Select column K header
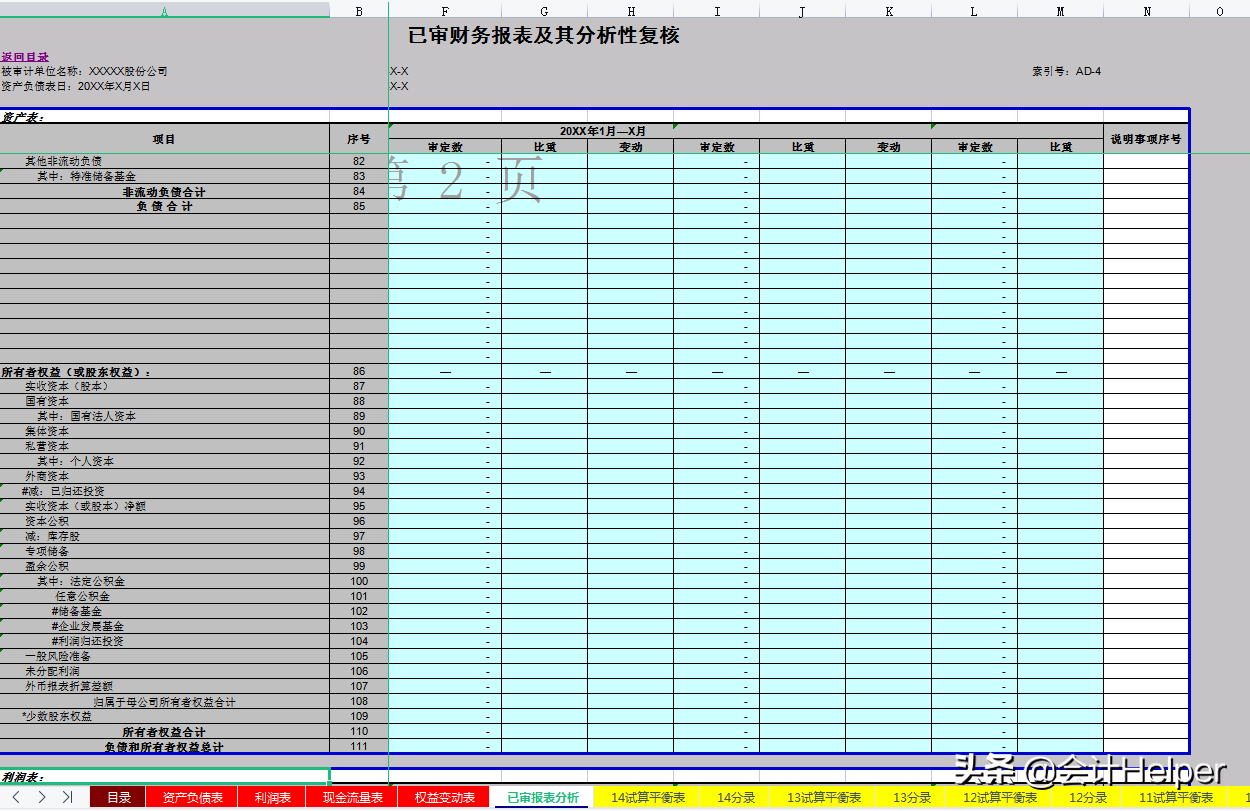Viewport: 1250px width, 811px height. (x=888, y=10)
